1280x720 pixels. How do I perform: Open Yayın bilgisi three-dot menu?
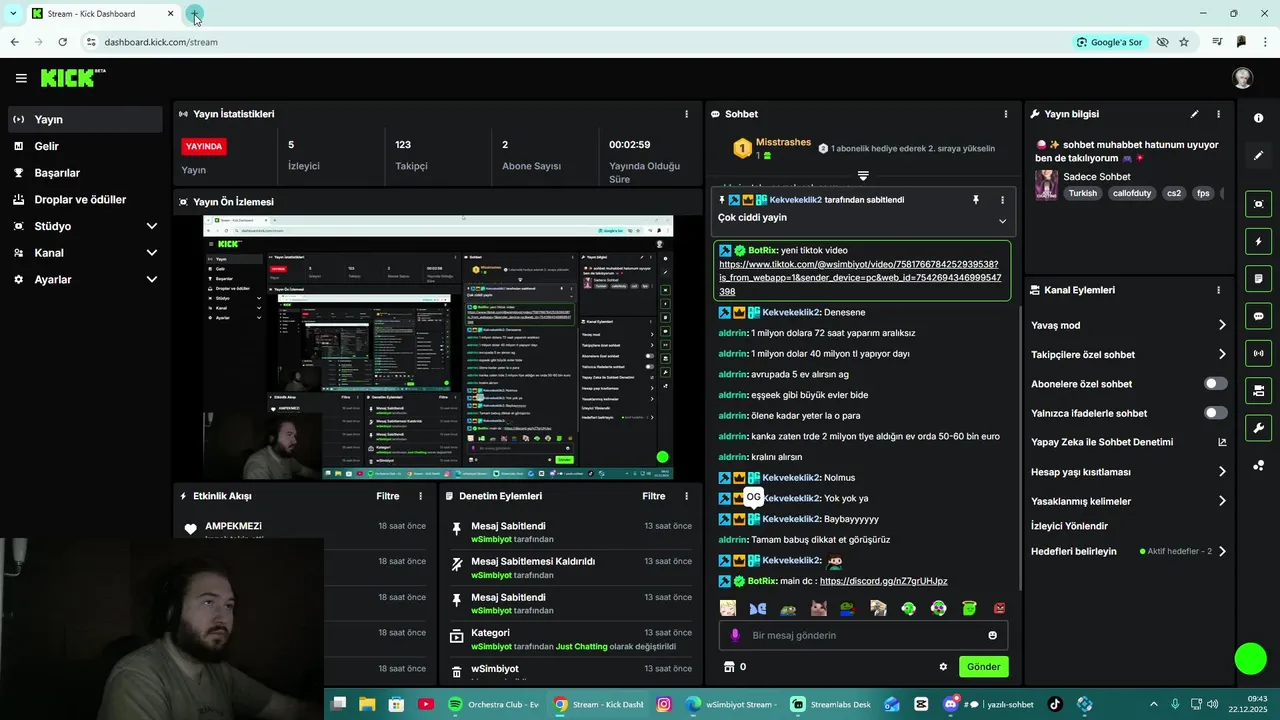tap(1218, 114)
